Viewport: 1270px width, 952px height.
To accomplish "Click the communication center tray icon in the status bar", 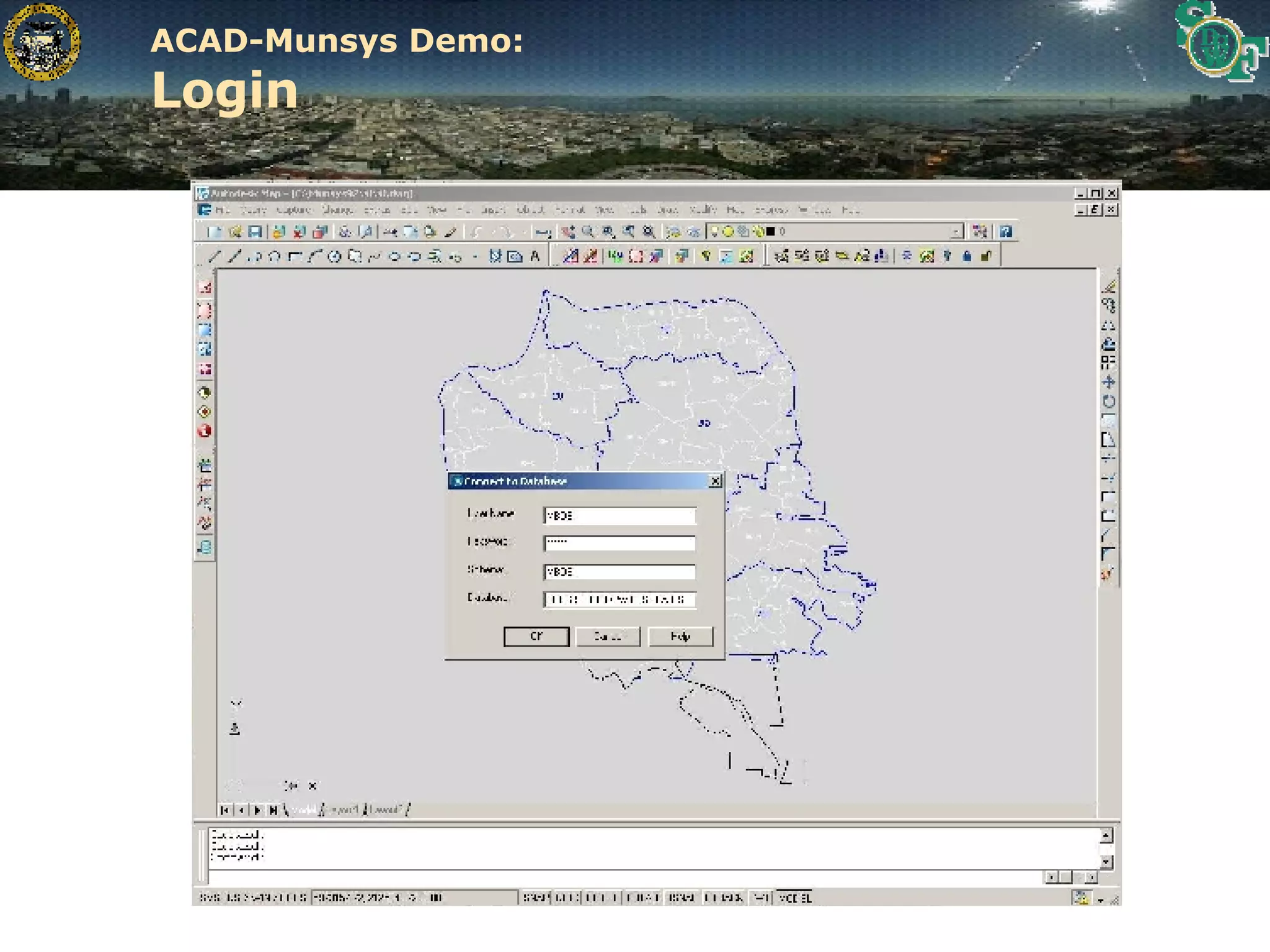I will click(x=1081, y=897).
